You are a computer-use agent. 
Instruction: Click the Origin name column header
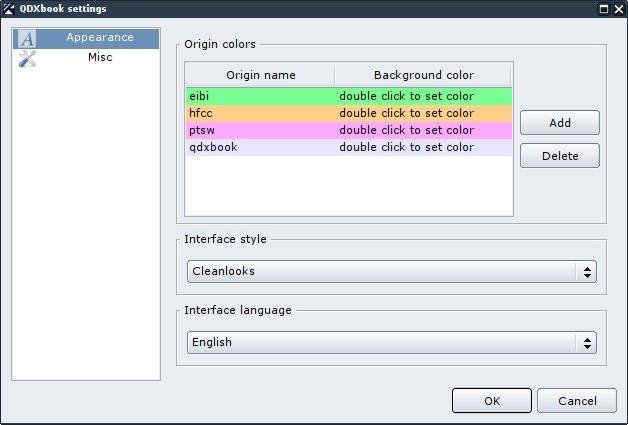coord(260,75)
